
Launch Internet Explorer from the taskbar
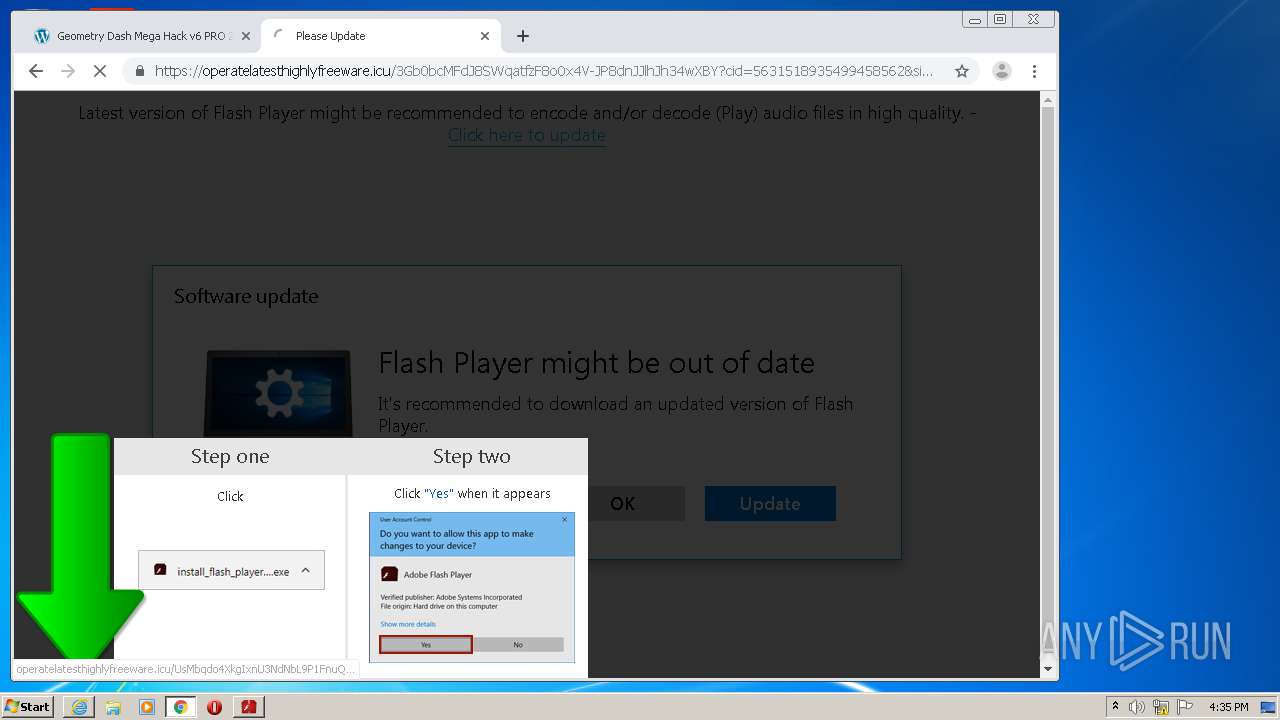(79, 707)
